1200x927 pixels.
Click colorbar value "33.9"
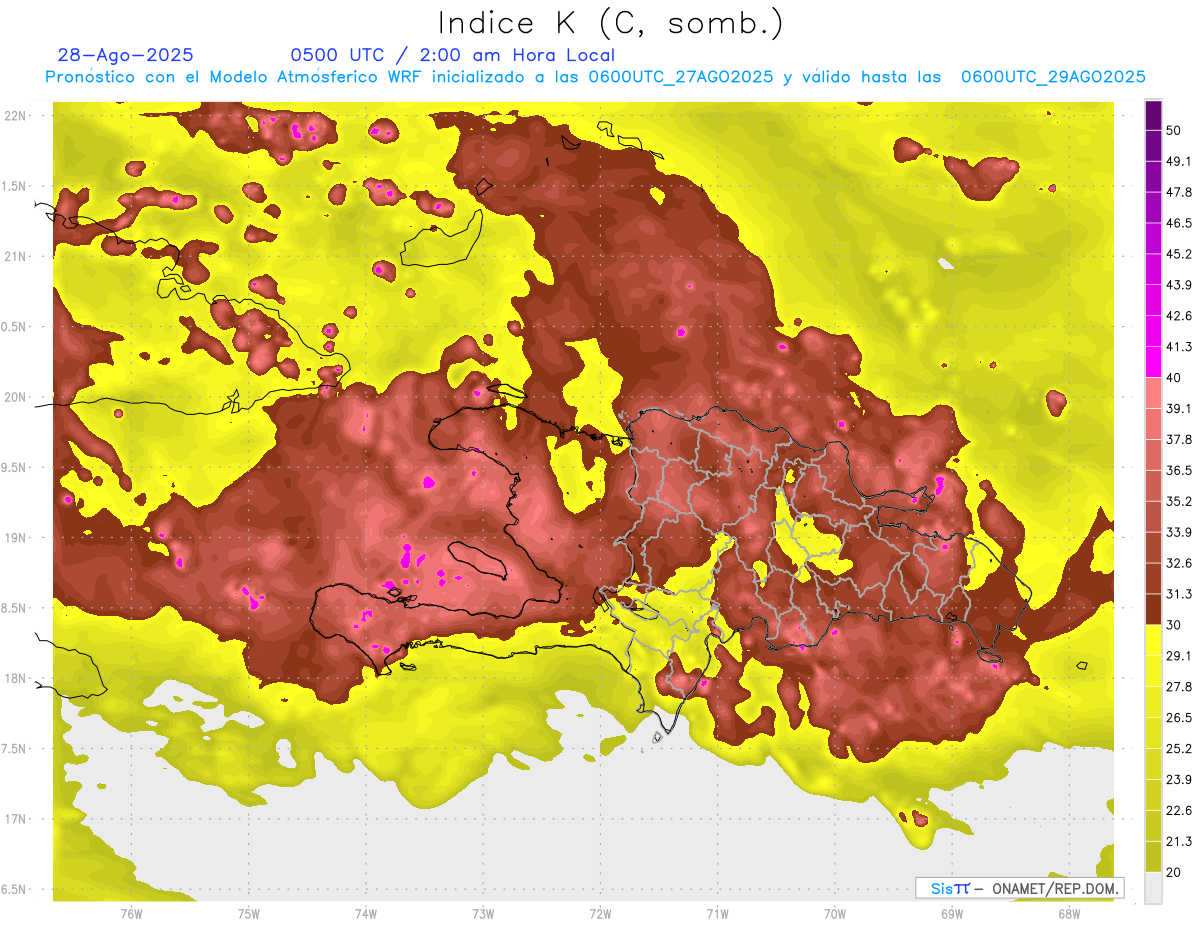1179,532
